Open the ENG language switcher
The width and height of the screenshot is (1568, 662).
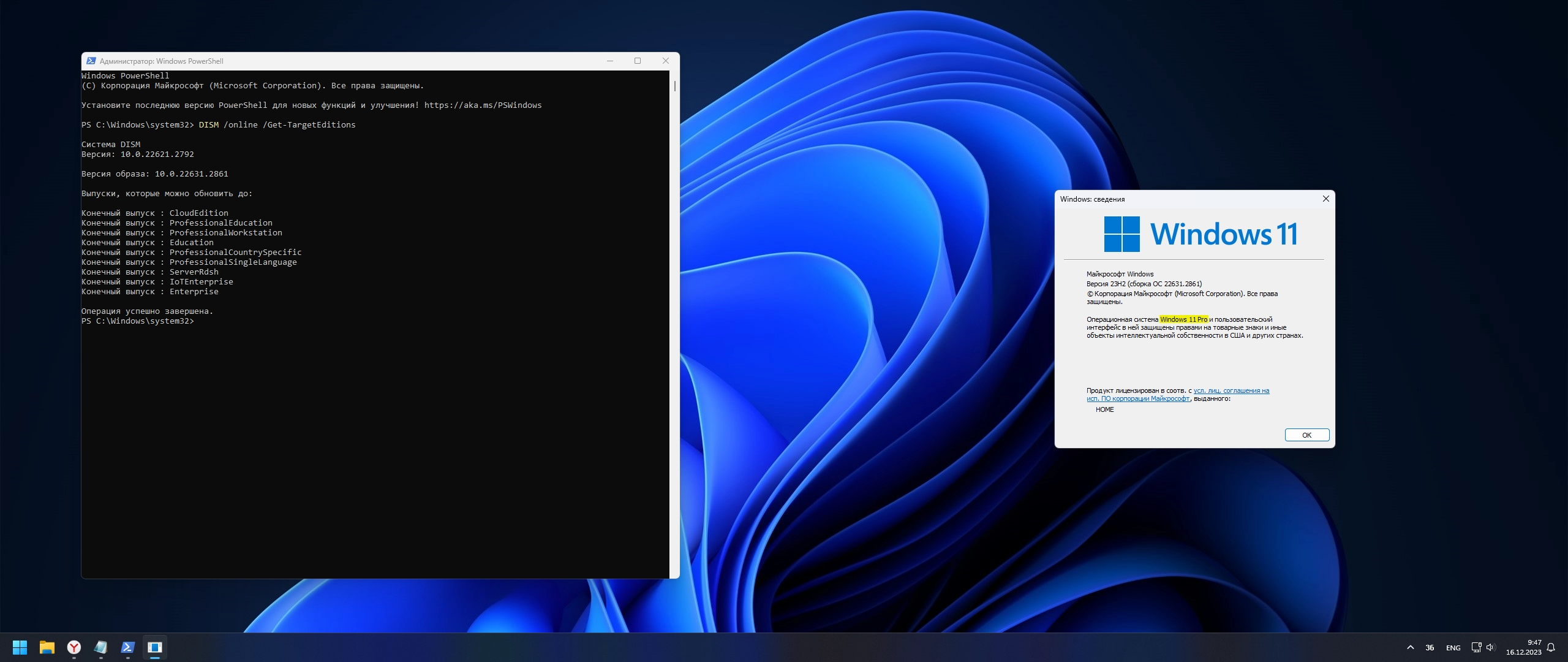(1453, 648)
